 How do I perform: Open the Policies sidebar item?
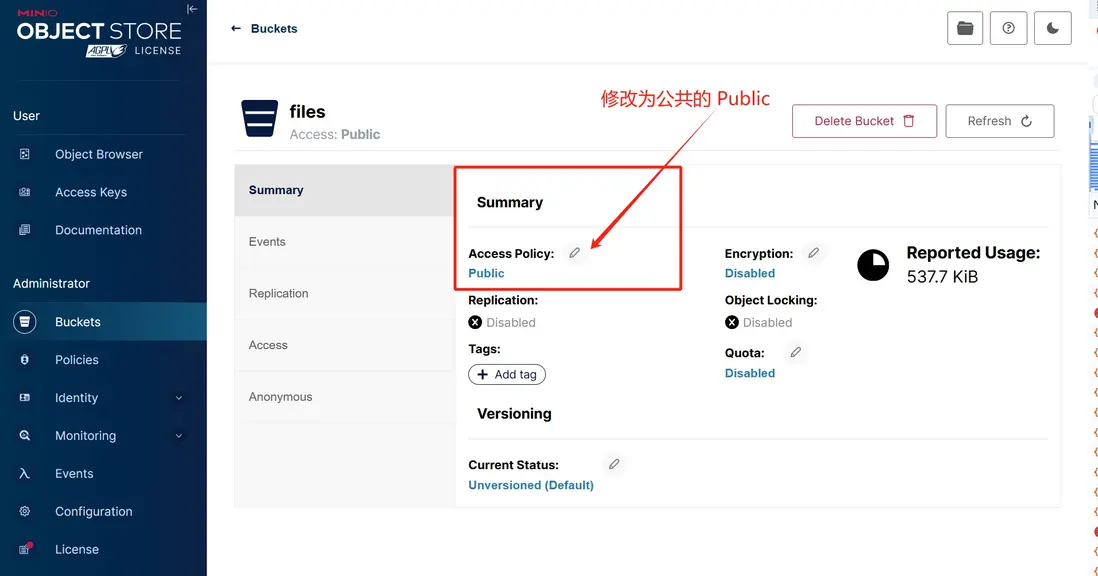pyautogui.click(x=77, y=360)
